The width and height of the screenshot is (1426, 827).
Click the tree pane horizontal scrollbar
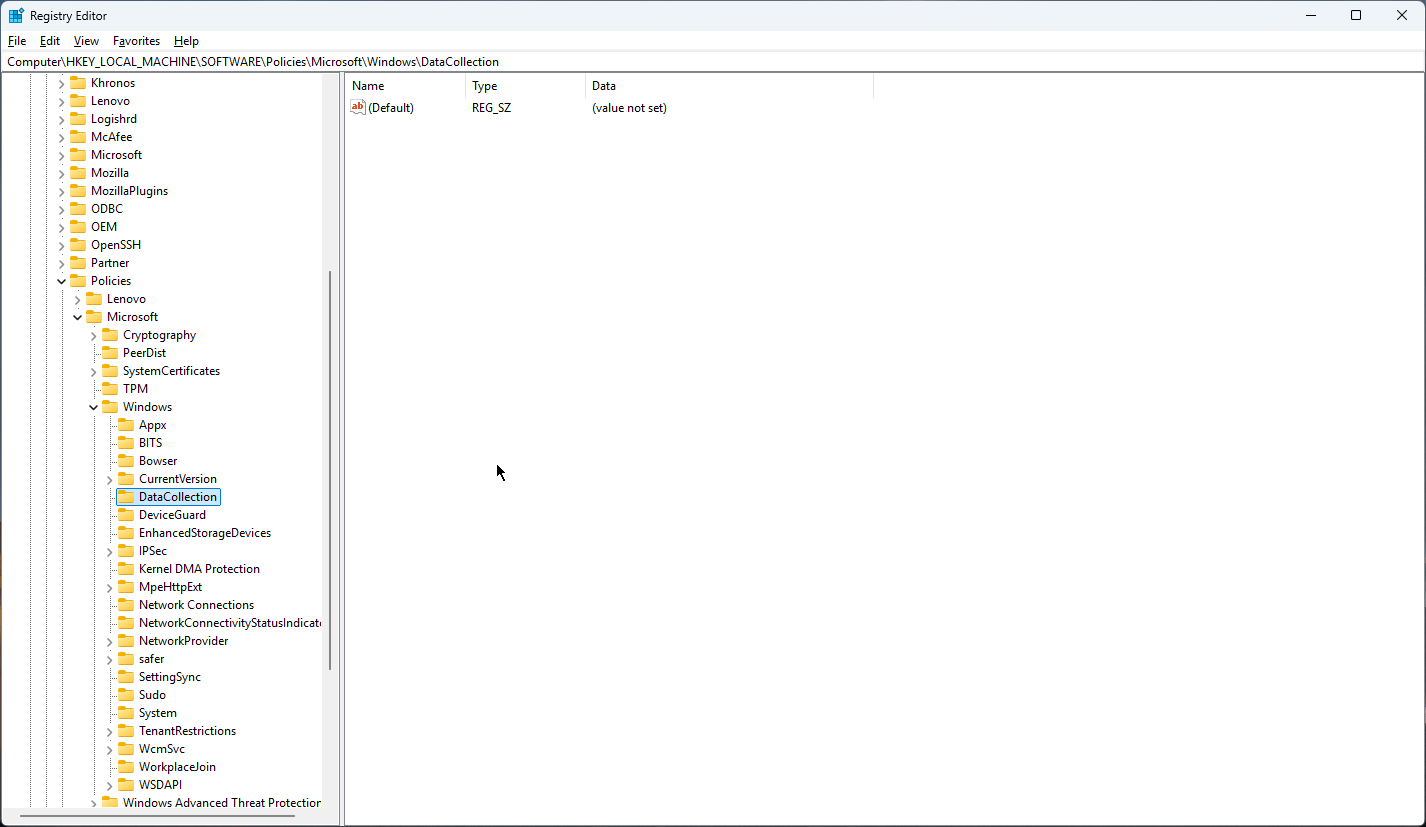157,816
